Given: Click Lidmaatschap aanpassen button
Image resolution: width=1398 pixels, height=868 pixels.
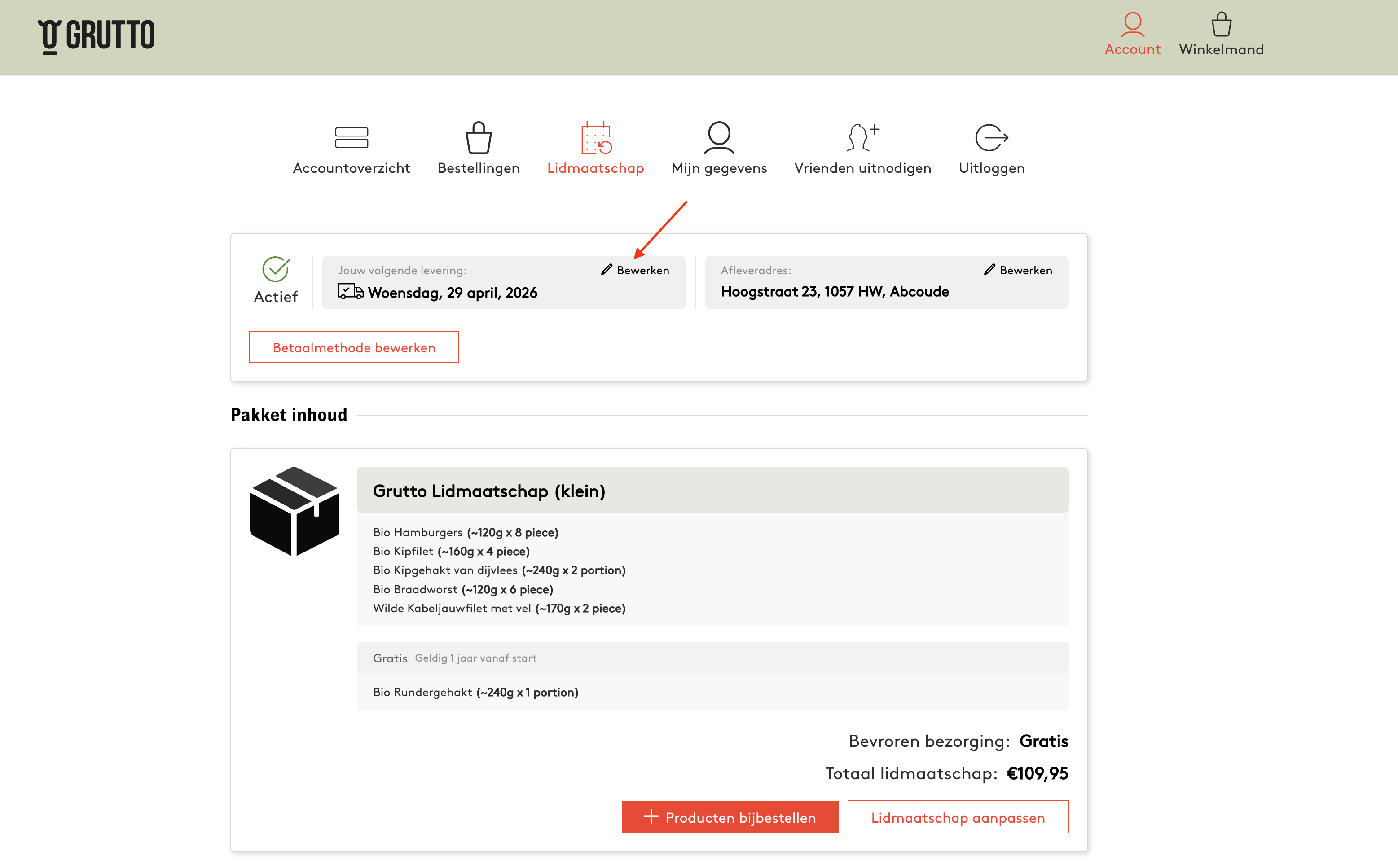Looking at the screenshot, I should point(958,817).
